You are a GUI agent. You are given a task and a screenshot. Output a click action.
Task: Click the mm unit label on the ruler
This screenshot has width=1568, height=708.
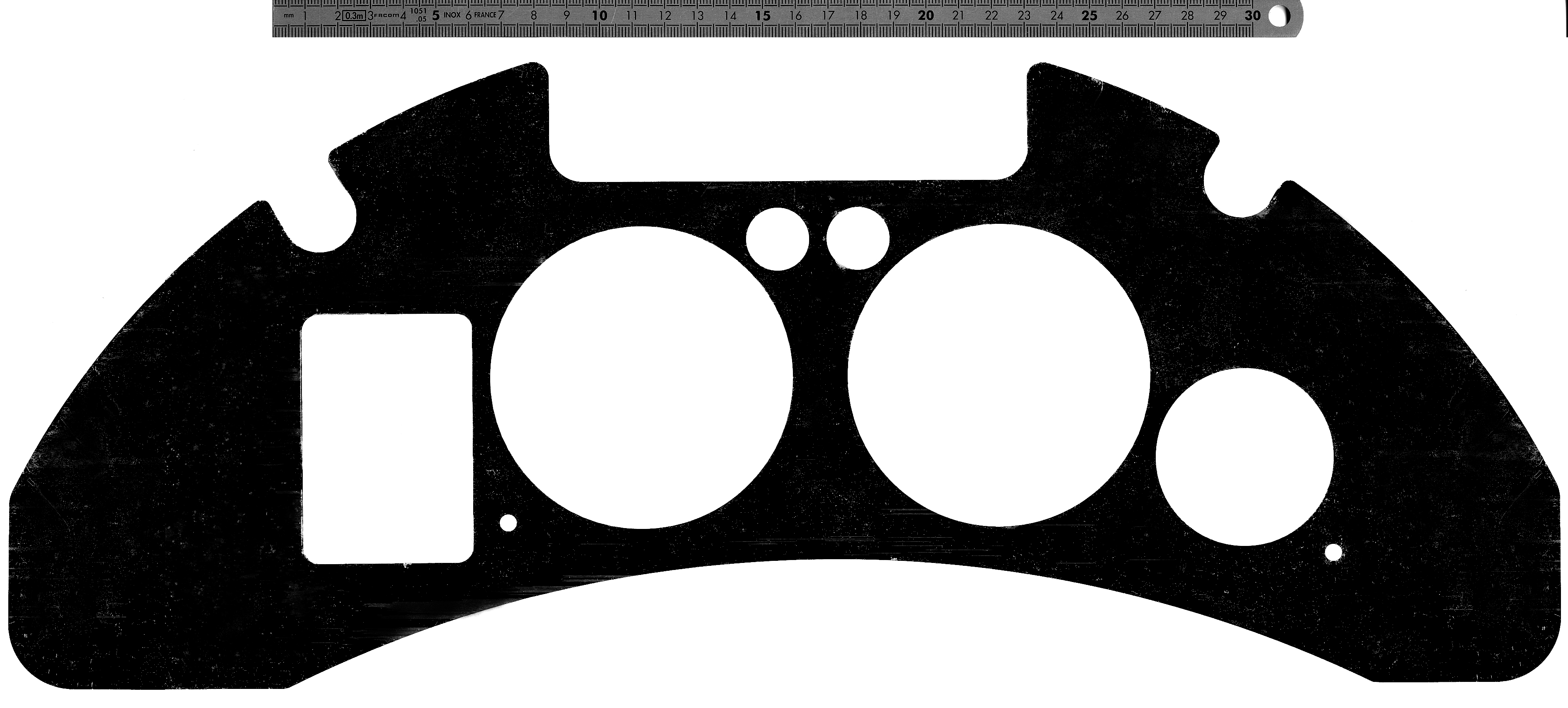click(289, 16)
